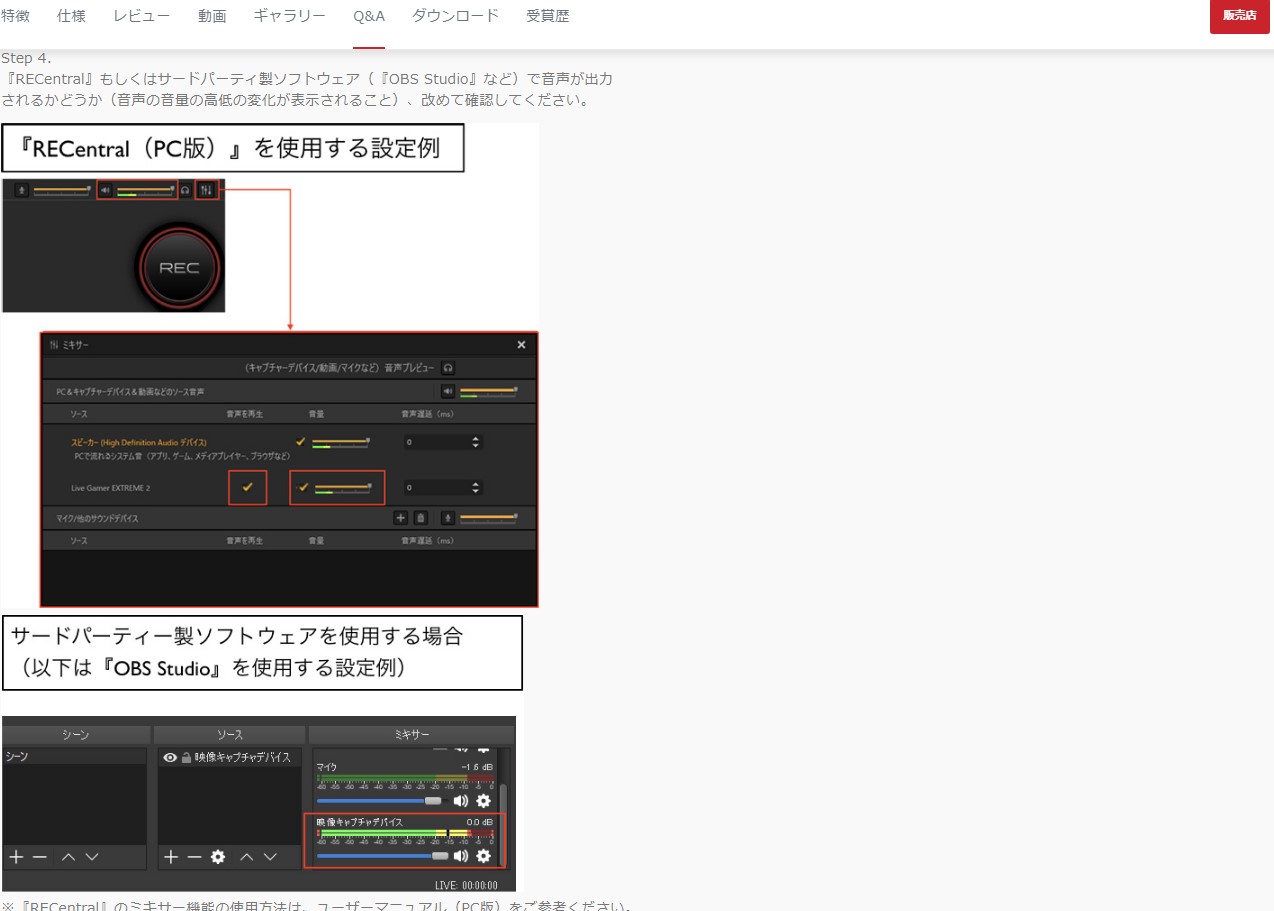Mute マイク speaker icon in OBS mixer
Viewport: 1274px width, 911px height.
(x=461, y=801)
